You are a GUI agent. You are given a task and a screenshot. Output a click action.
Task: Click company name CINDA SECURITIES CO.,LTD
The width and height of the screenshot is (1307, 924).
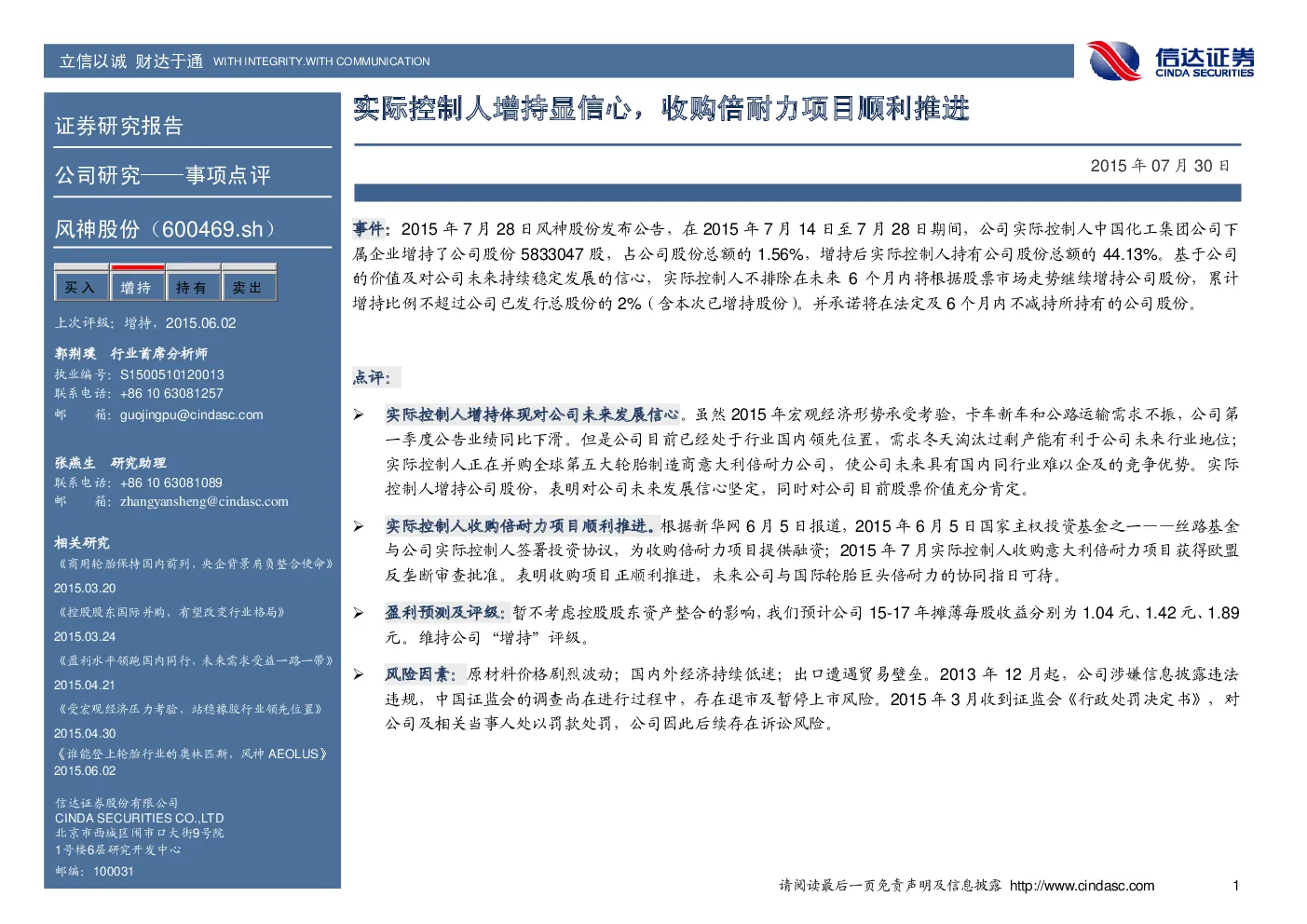(140, 818)
